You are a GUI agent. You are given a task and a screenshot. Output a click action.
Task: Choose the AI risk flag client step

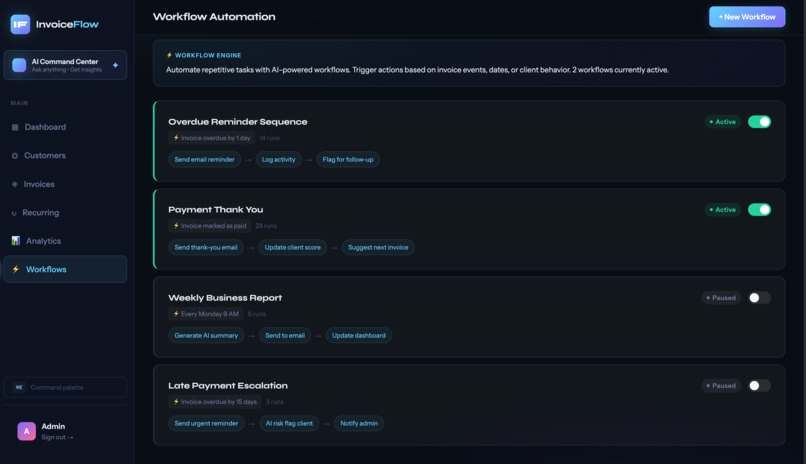289,423
